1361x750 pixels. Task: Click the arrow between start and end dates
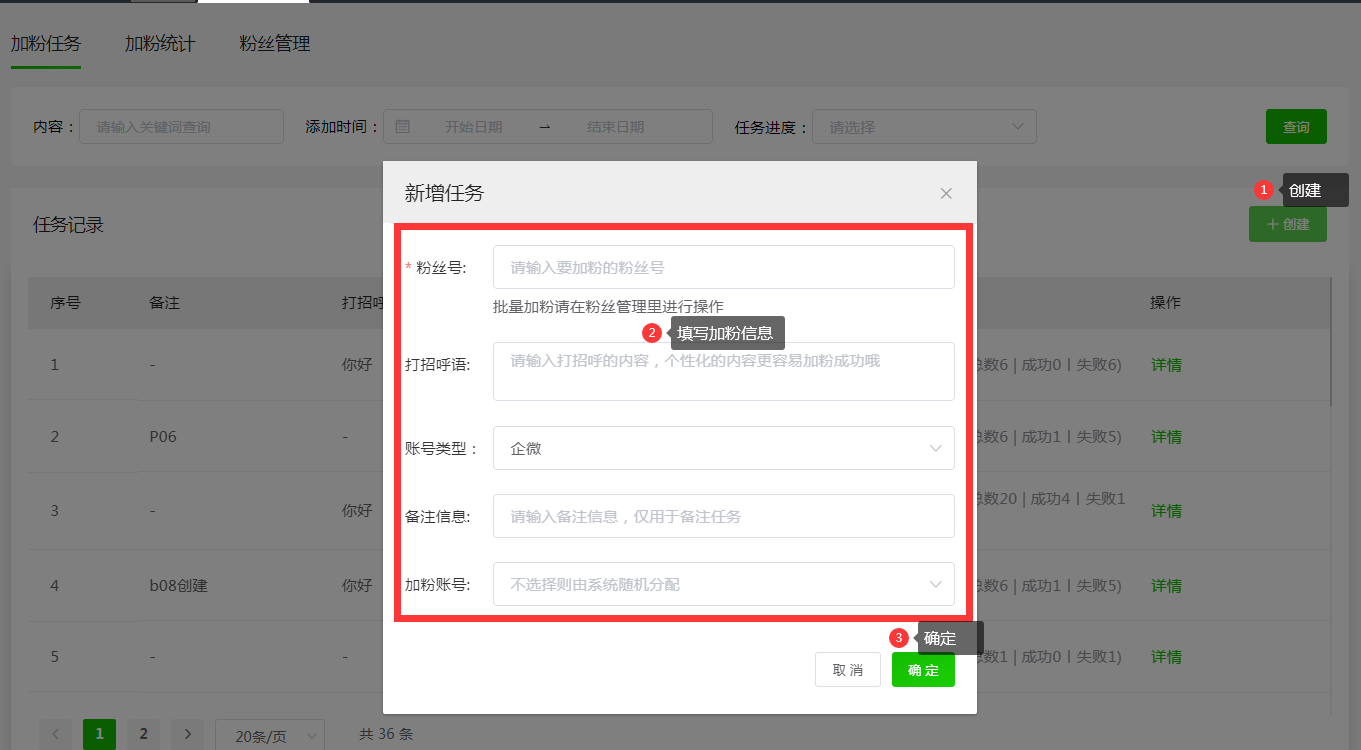pos(545,127)
